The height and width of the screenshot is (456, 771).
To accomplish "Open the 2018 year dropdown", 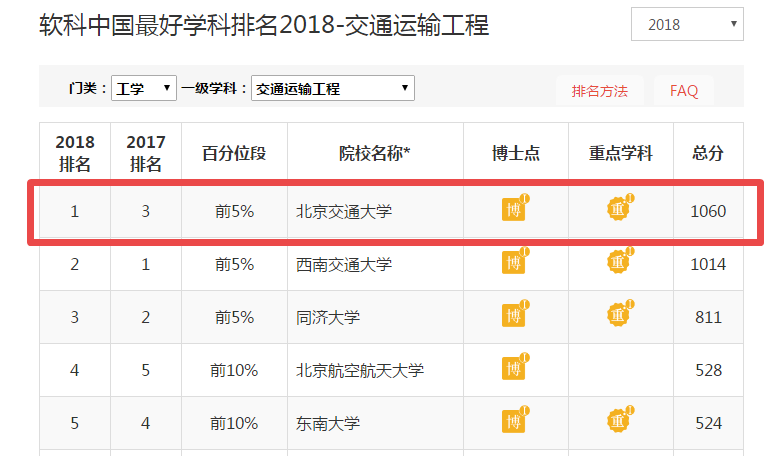I will coord(687,24).
